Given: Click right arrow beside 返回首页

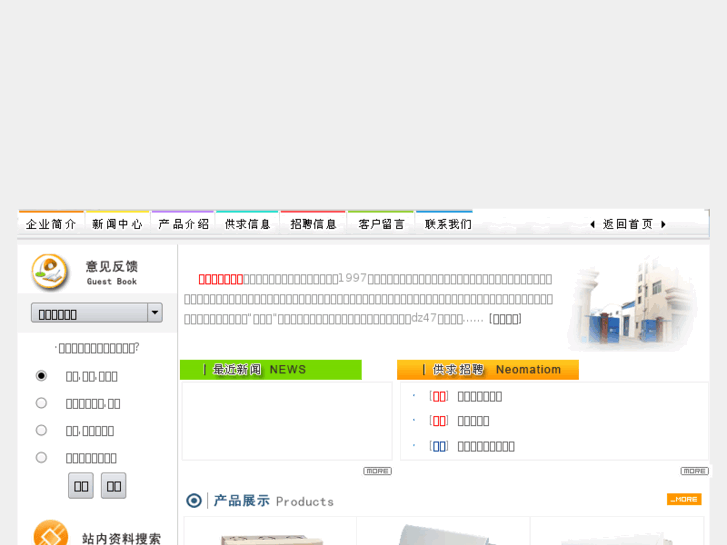Looking at the screenshot, I should 663,224.
